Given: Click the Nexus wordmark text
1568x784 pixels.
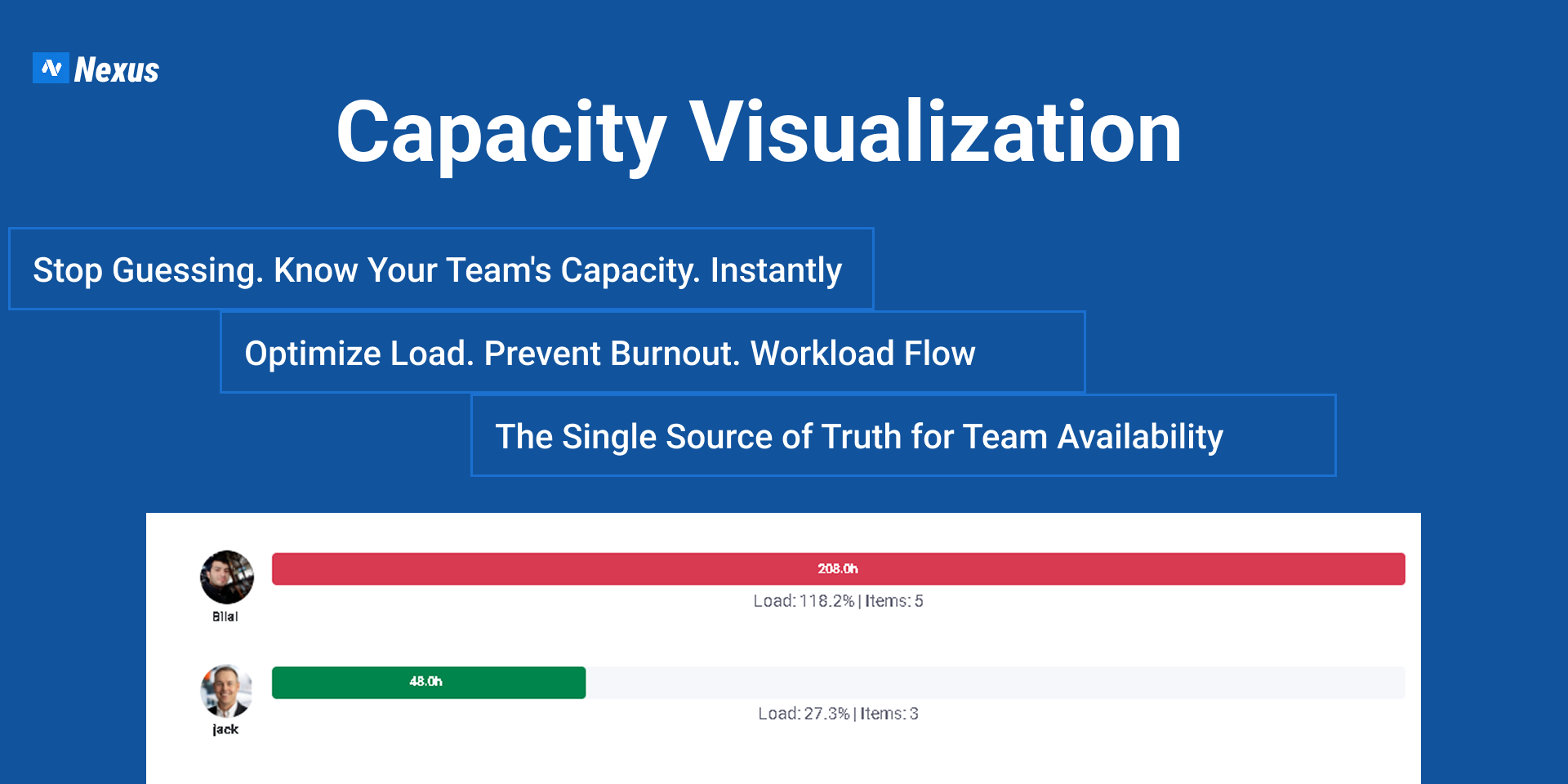Looking at the screenshot, I should (117, 70).
